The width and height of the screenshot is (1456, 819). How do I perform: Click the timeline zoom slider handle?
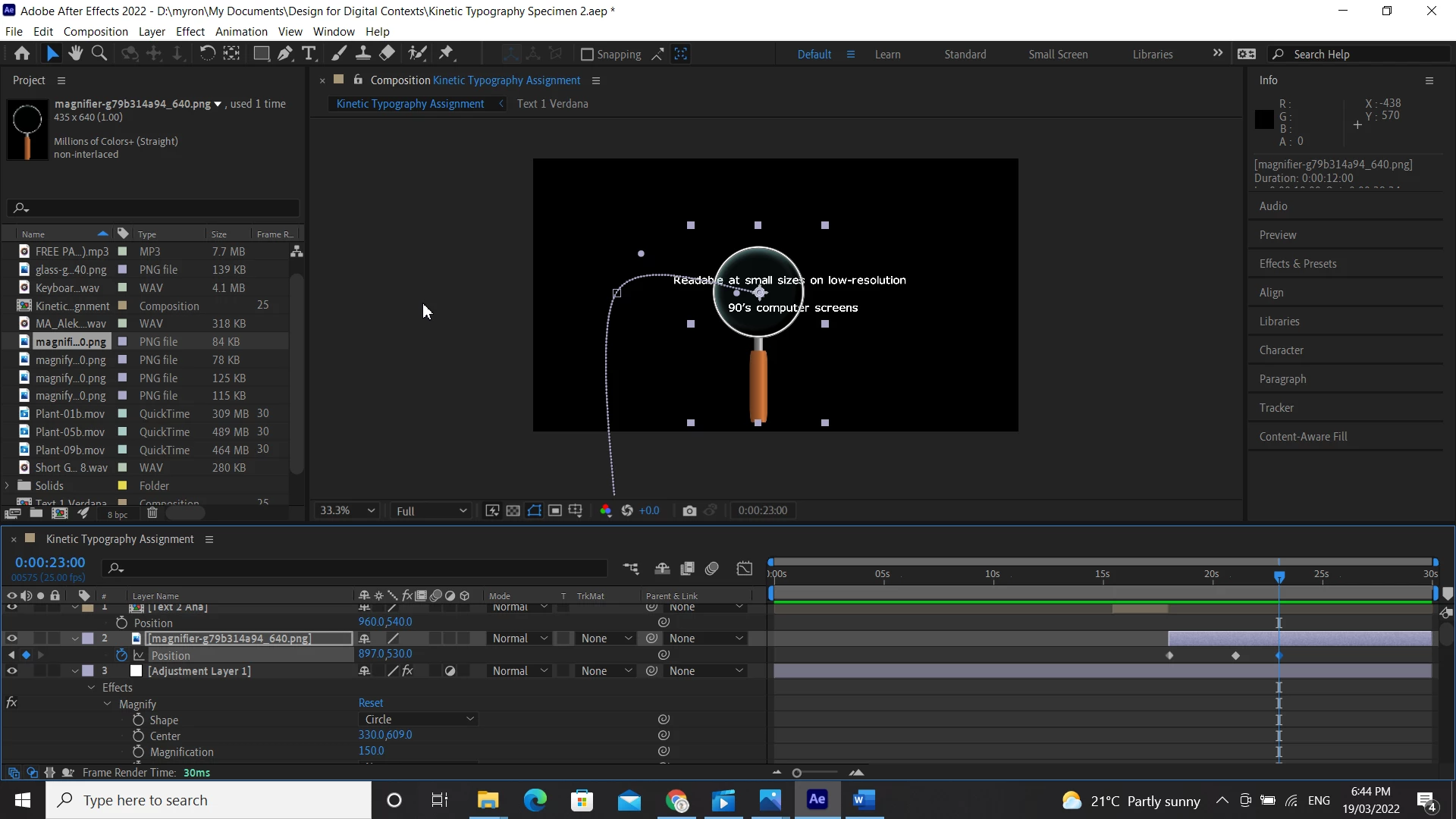796,773
